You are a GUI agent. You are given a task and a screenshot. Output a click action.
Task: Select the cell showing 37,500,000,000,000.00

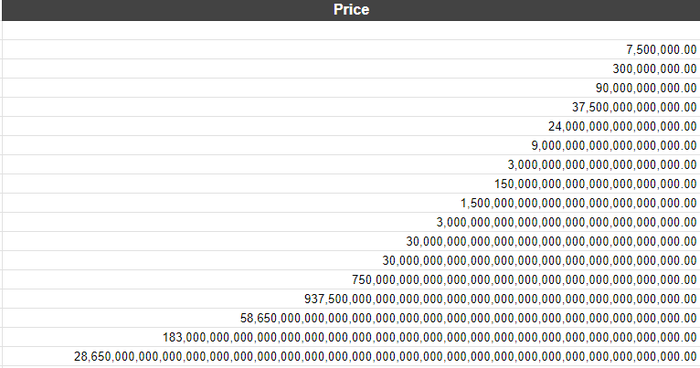tap(351, 107)
